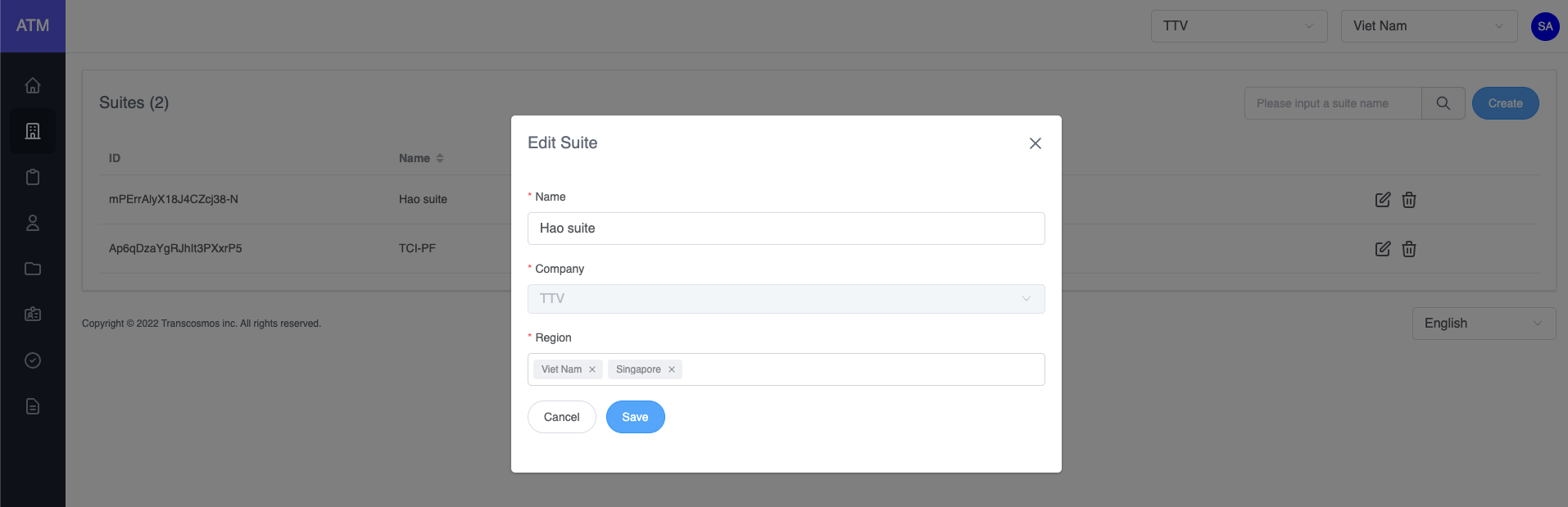1568x507 pixels.
Task: Open the English language dropdown
Action: click(x=1483, y=324)
